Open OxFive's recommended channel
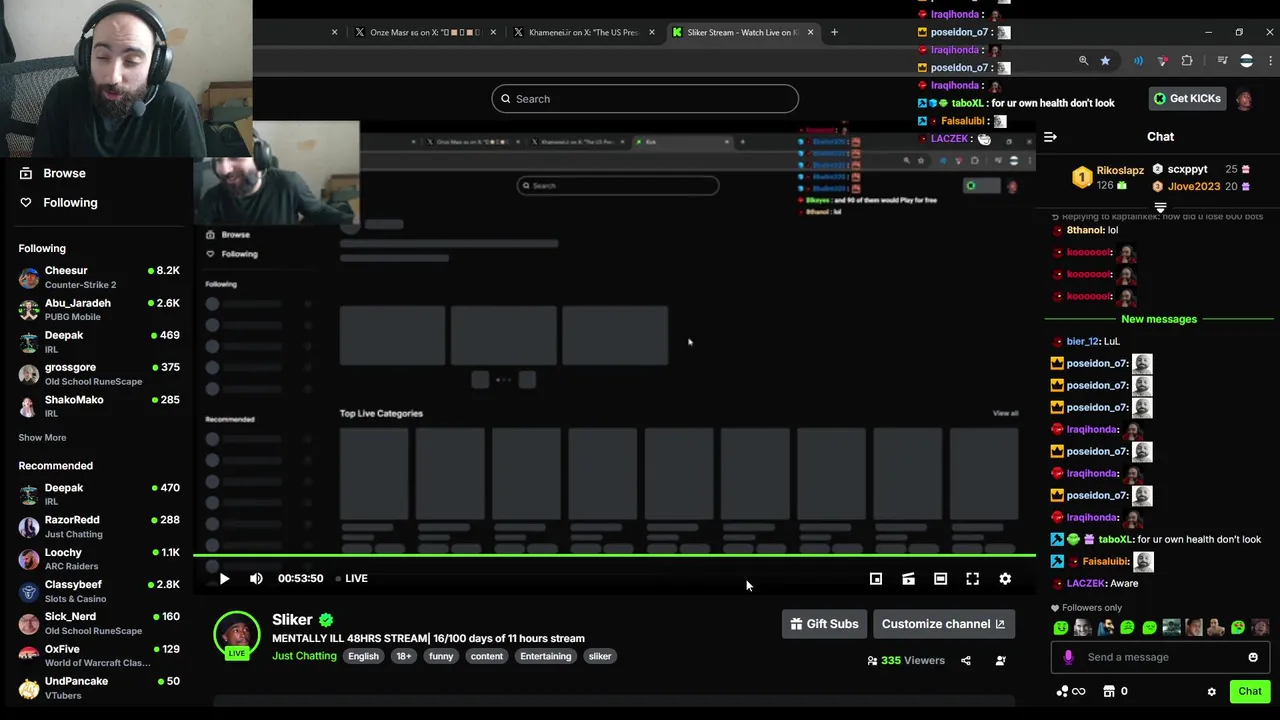This screenshot has width=1280, height=720. click(x=98, y=655)
